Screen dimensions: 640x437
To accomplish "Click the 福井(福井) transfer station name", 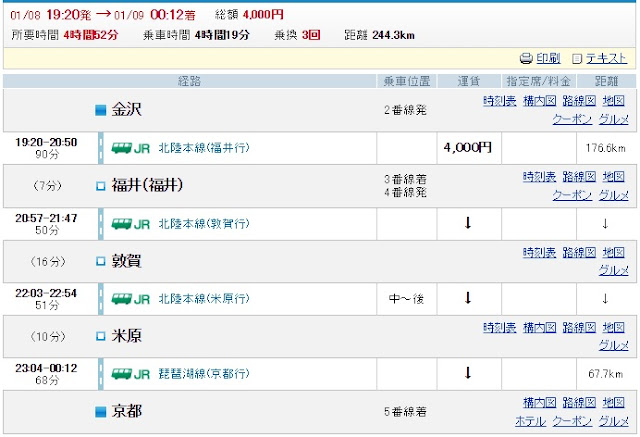I will coord(147,186).
